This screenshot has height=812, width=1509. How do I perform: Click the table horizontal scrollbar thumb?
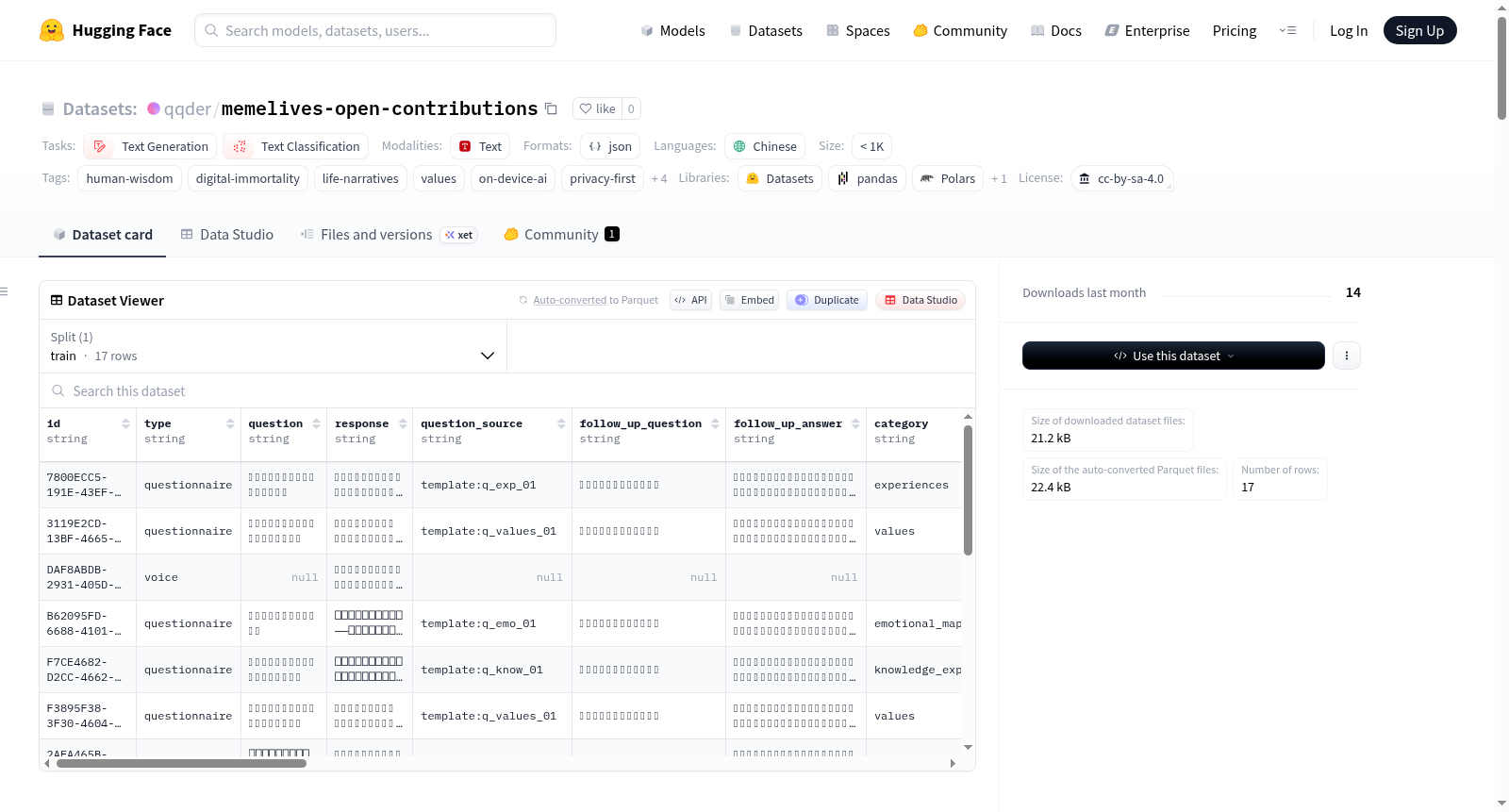181,763
